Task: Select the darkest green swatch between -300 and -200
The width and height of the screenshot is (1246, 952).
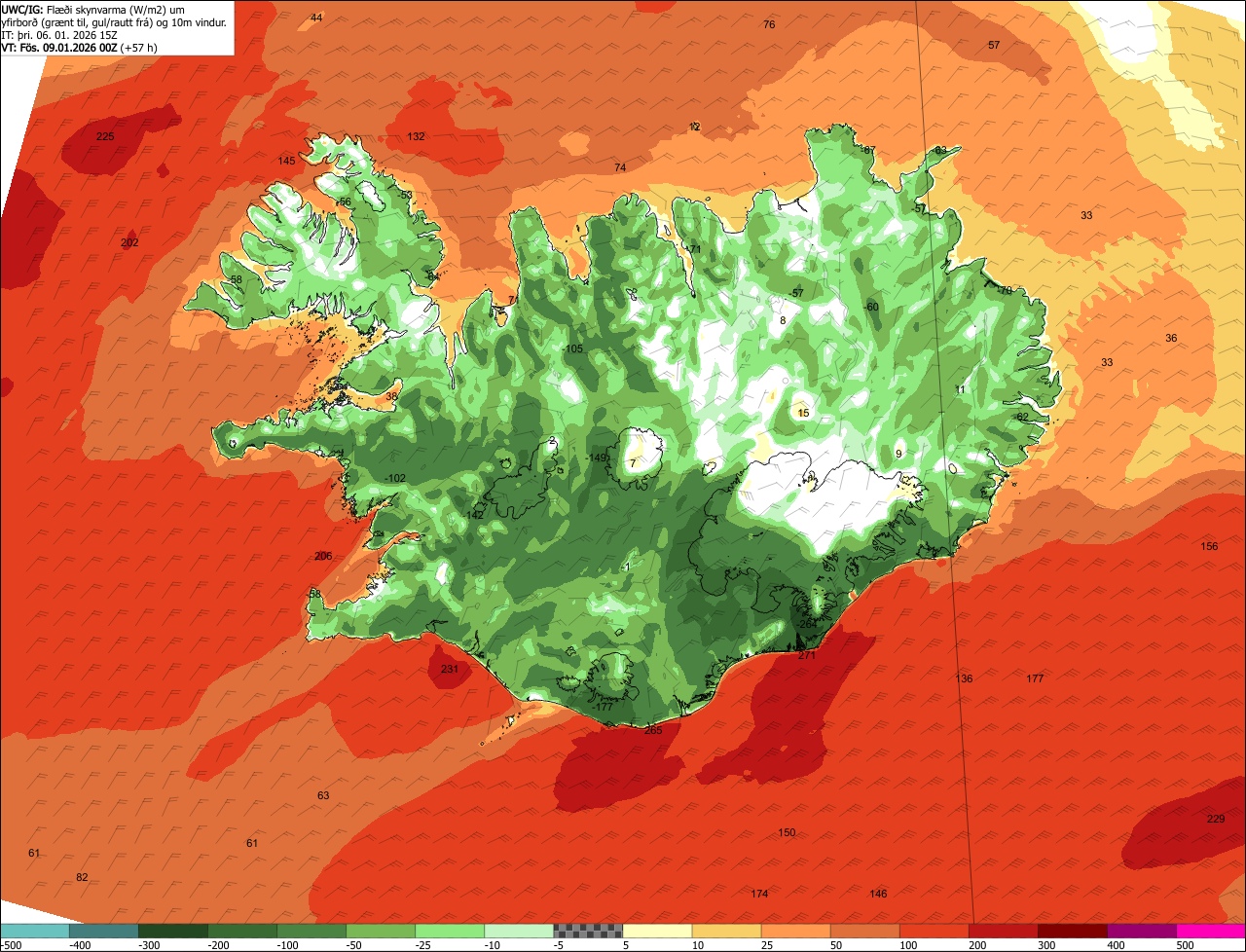Action: [x=173, y=931]
